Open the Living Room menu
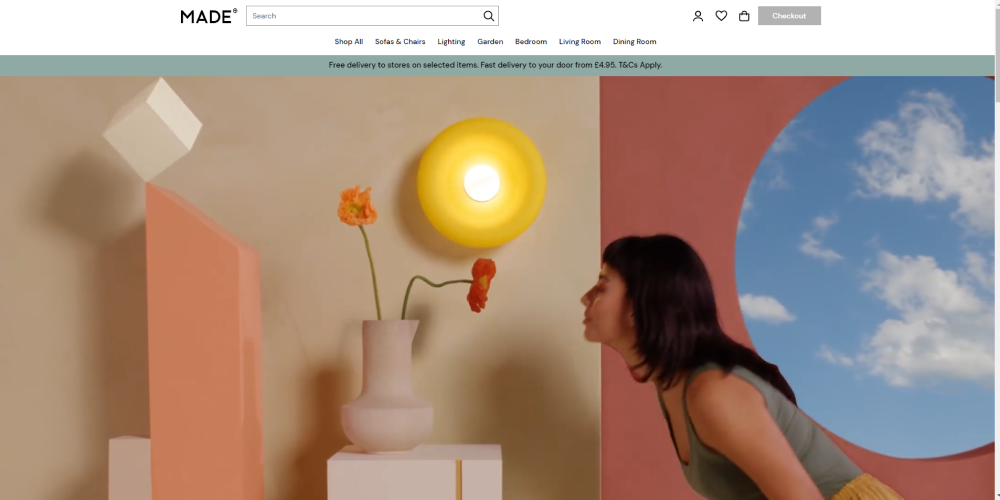The image size is (1000, 500). tap(580, 41)
